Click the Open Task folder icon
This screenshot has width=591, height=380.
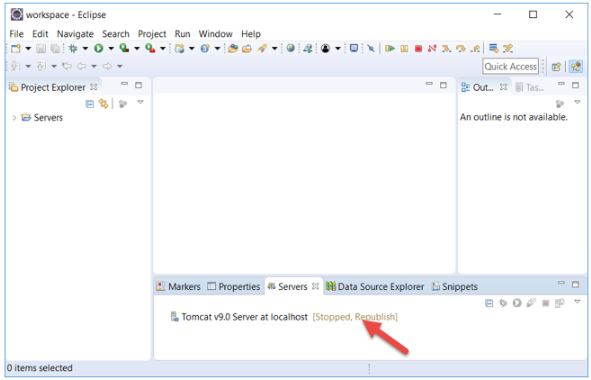coord(247,48)
